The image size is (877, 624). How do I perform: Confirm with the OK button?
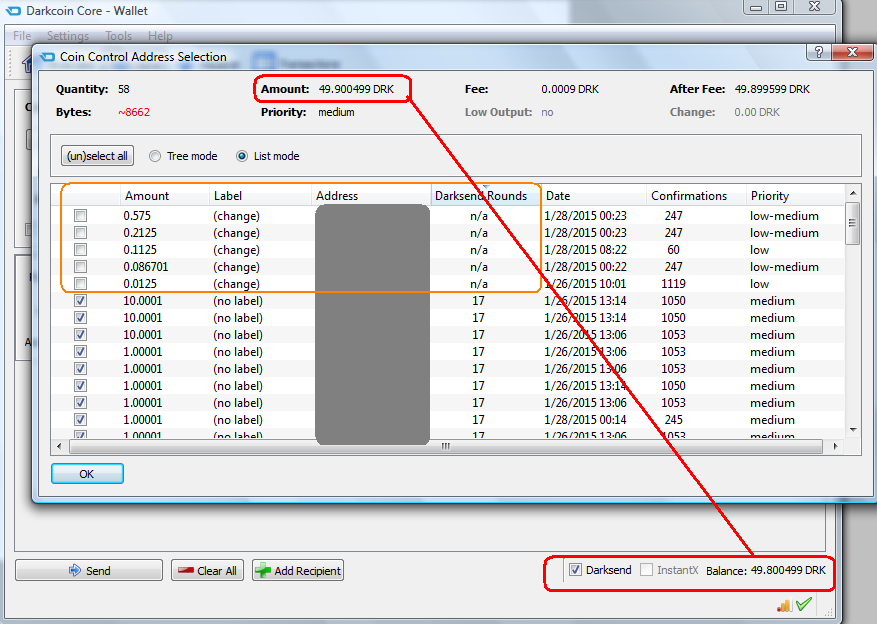point(87,474)
